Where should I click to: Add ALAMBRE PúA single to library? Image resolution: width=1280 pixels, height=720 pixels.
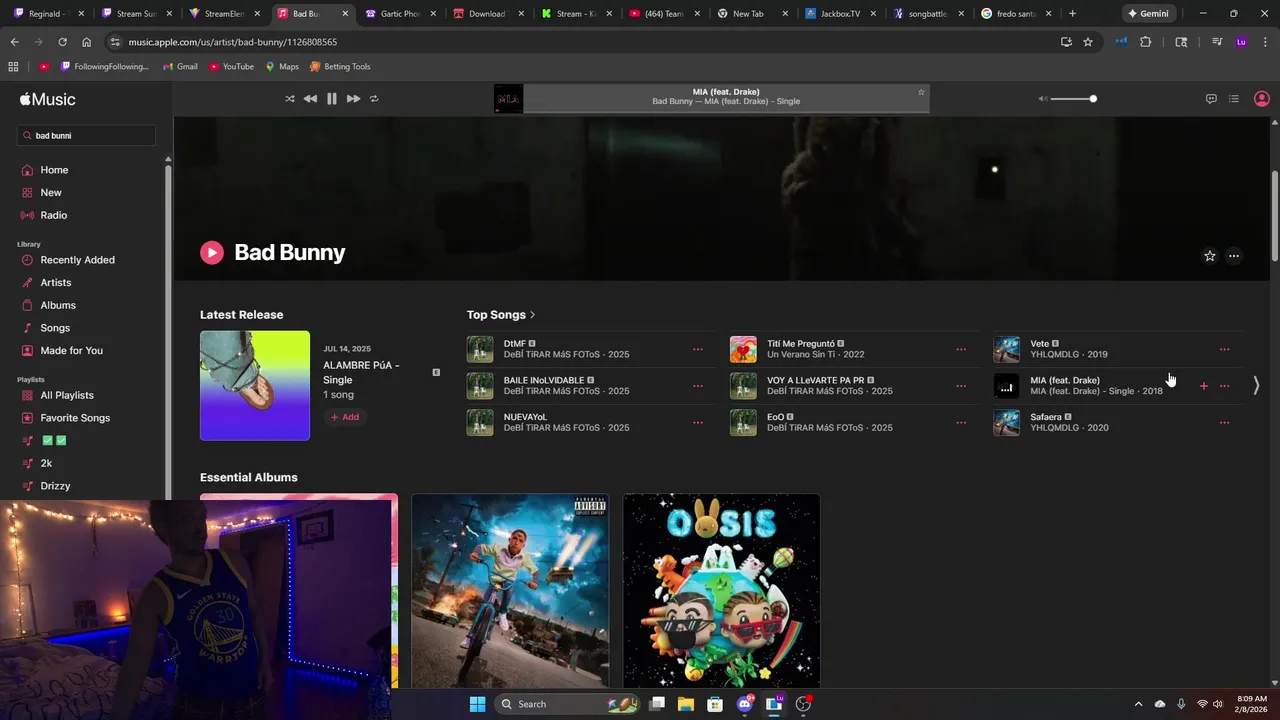point(345,417)
